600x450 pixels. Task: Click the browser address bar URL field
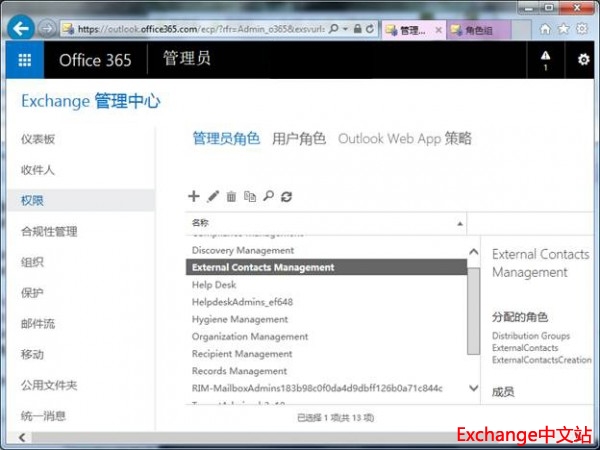[x=200, y=30]
